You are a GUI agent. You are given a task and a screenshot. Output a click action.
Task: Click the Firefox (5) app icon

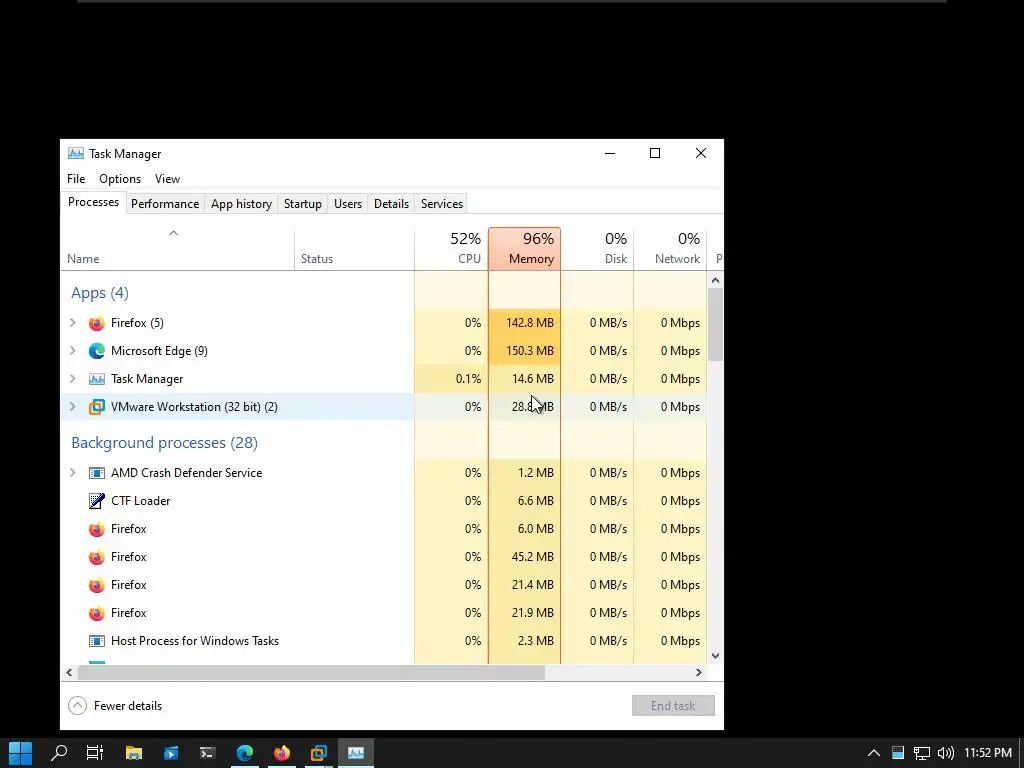[97, 323]
